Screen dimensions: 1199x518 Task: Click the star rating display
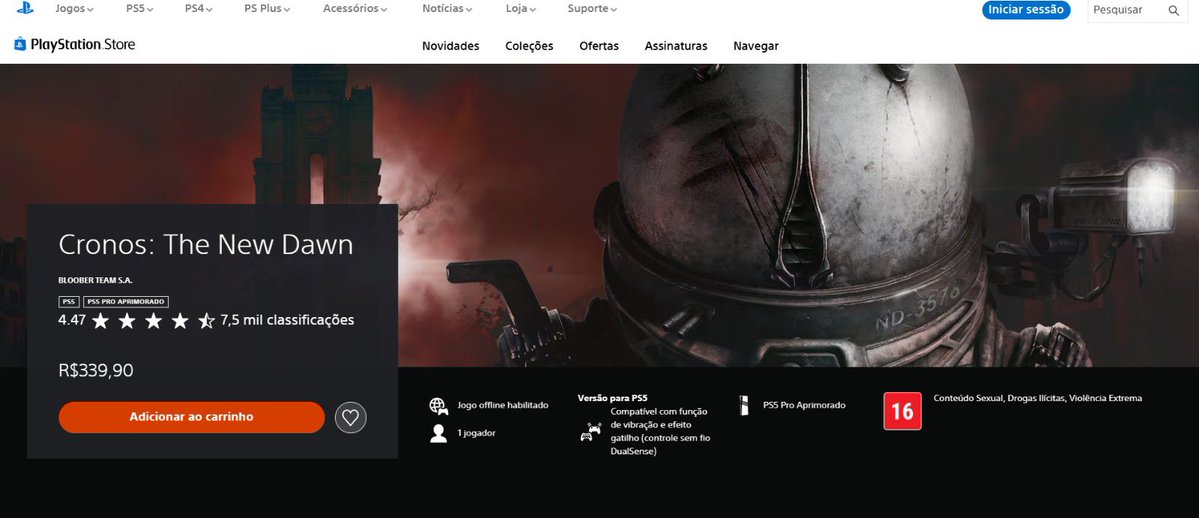click(153, 321)
